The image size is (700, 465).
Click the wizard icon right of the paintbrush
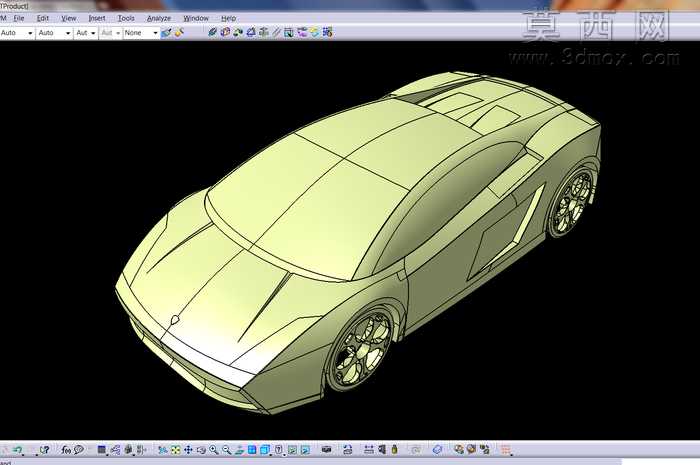179,33
